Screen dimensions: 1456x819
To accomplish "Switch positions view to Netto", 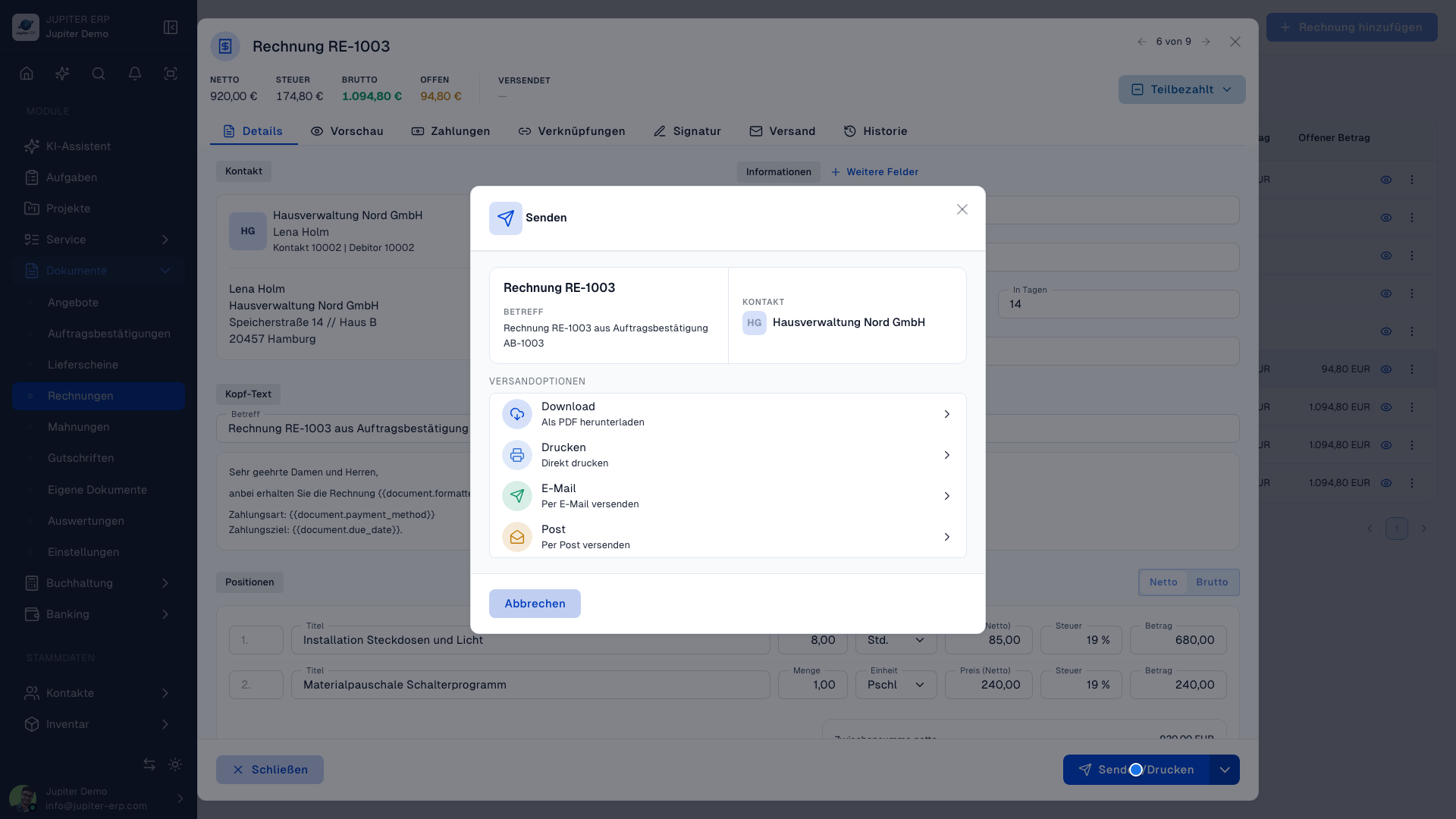I will tap(1163, 582).
